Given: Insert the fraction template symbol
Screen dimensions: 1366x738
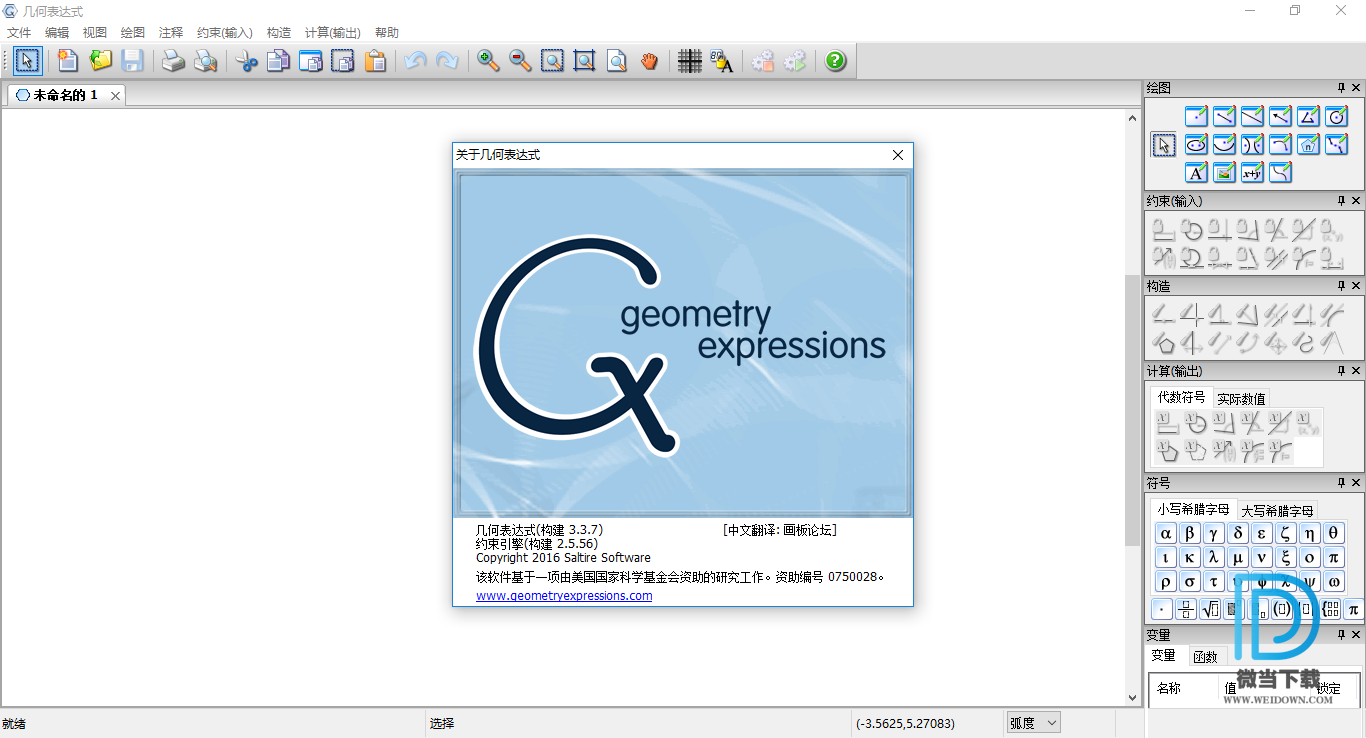Looking at the screenshot, I should click(x=1186, y=609).
